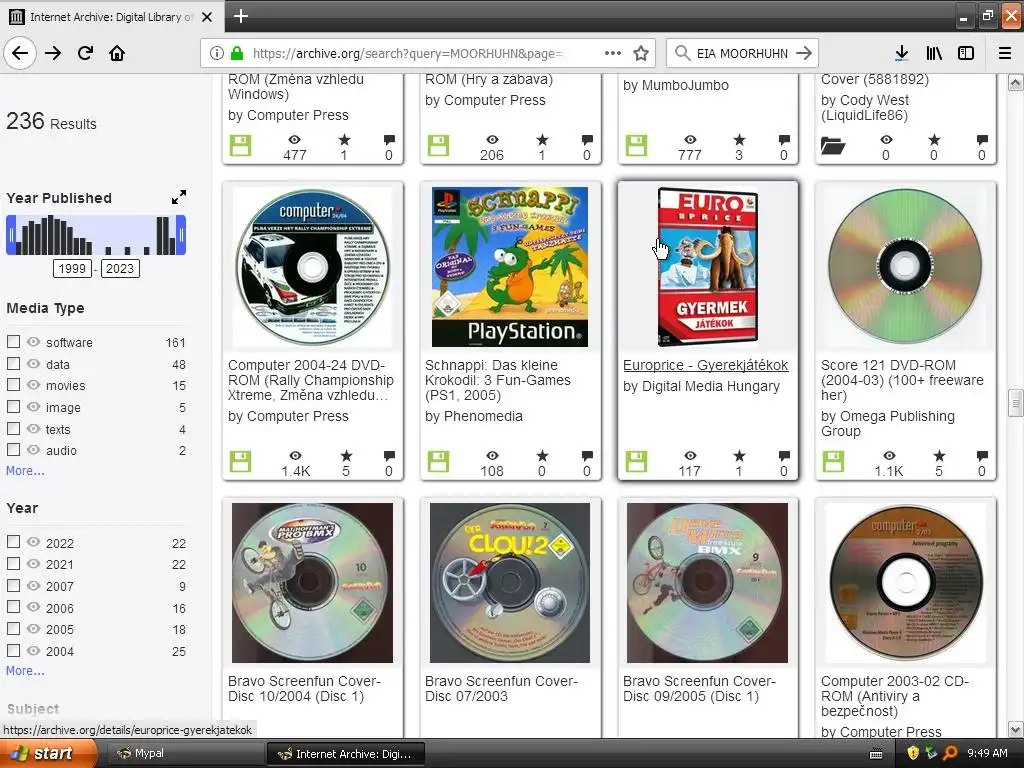Go back to the previous page
The image size is (1024, 768).
(20, 54)
